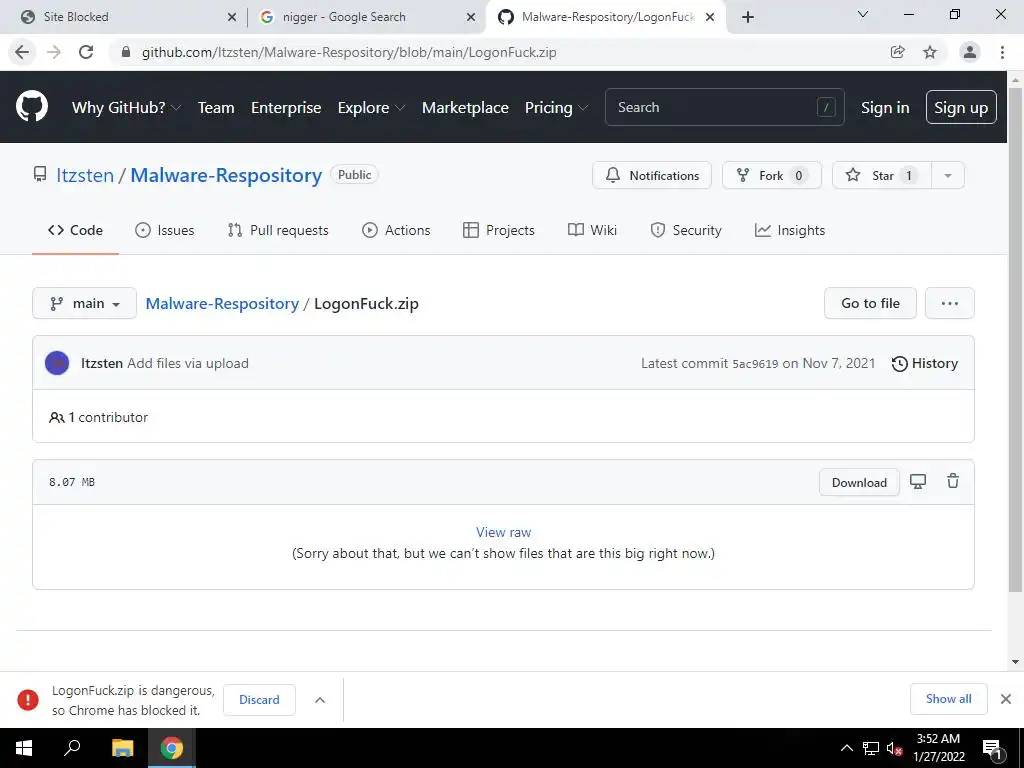The image size is (1024, 768).
Task: Open the Actions tab
Action: coord(396,230)
